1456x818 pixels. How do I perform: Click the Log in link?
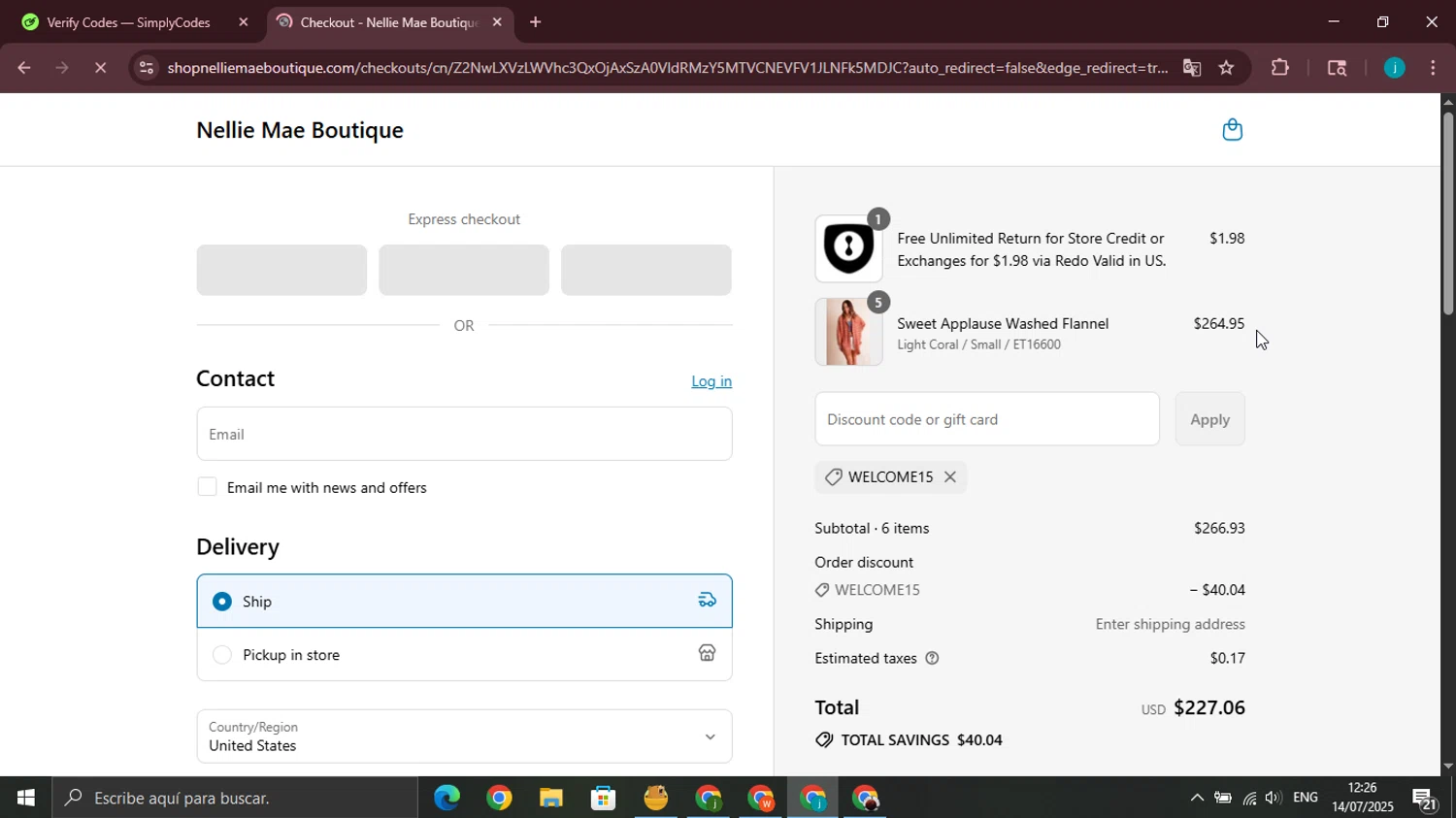(x=711, y=381)
